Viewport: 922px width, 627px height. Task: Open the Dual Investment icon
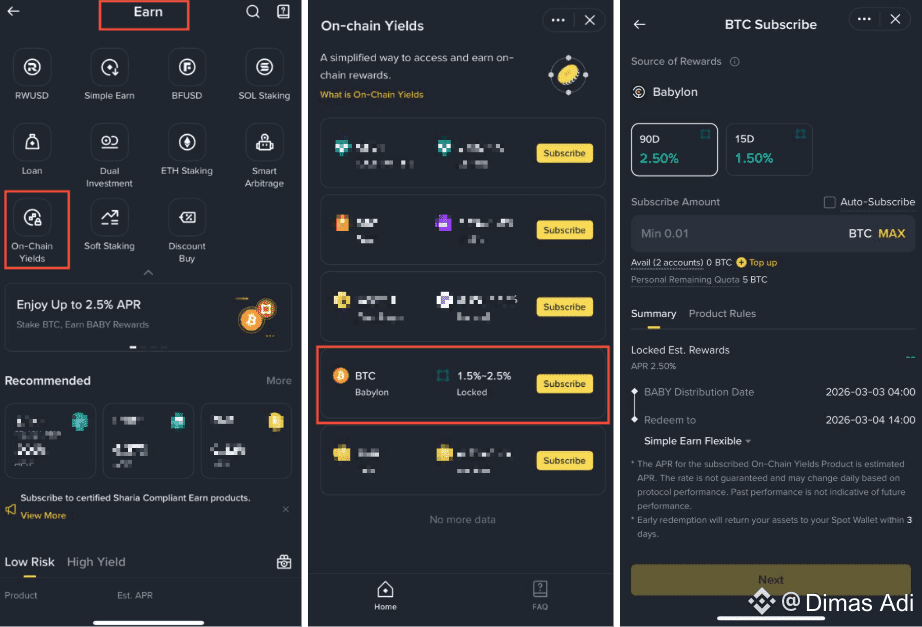(x=109, y=142)
